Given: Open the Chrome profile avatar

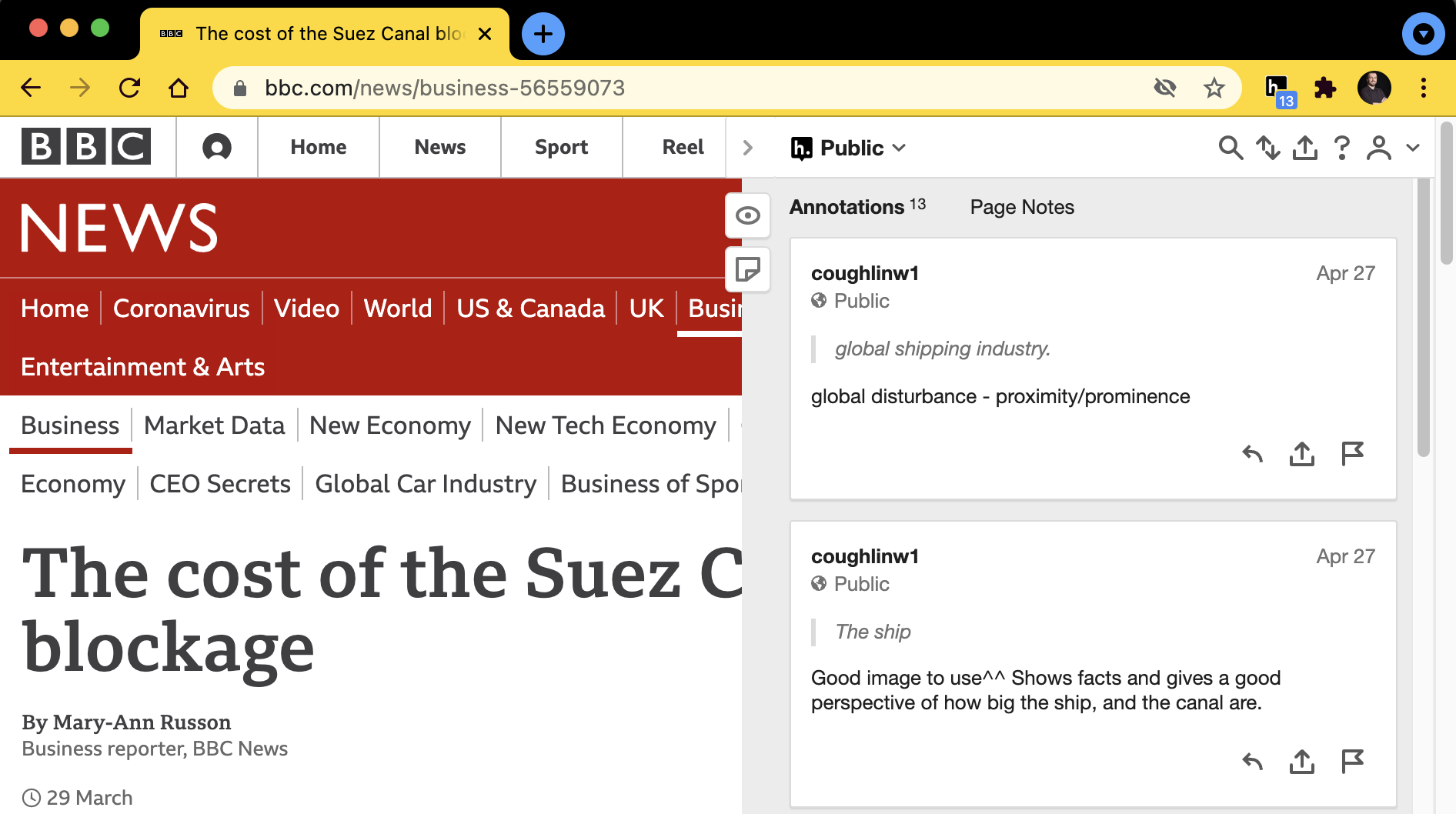Looking at the screenshot, I should (x=1374, y=88).
